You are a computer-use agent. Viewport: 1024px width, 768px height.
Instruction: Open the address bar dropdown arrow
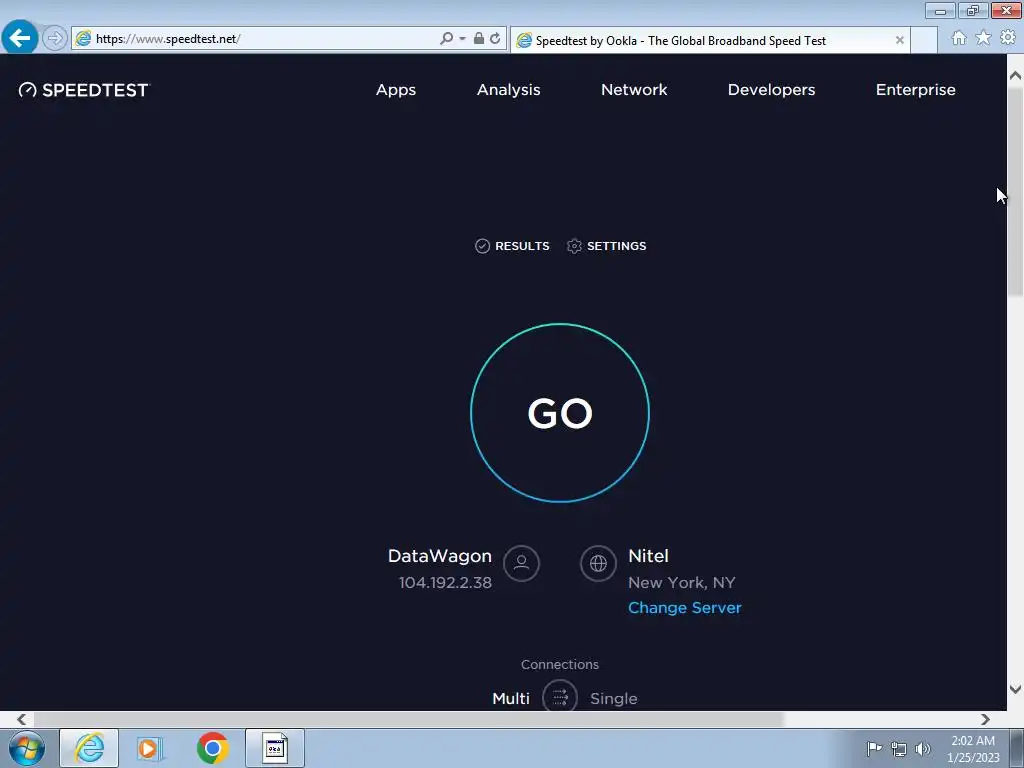(x=462, y=39)
